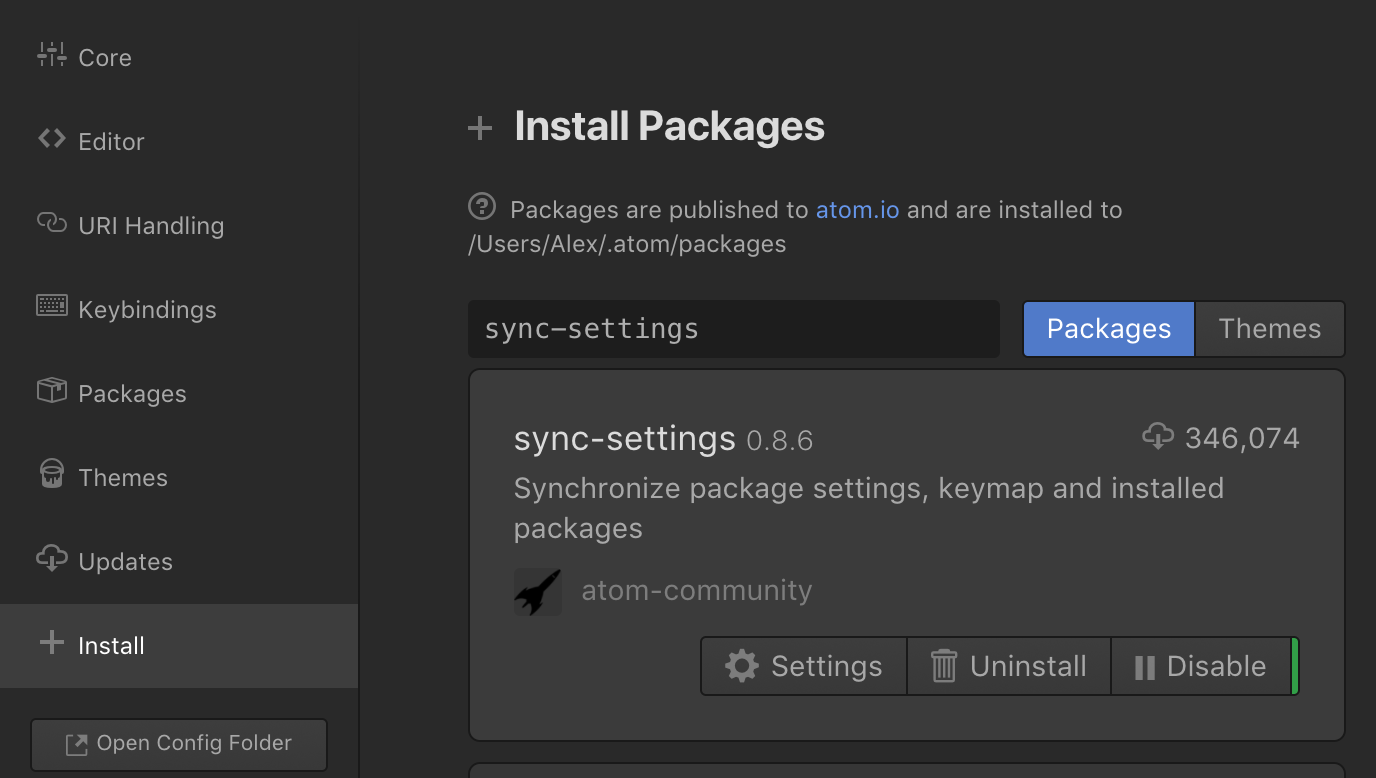Click the atom-community rocket avatar
Image resolution: width=1376 pixels, height=778 pixels.
538,592
